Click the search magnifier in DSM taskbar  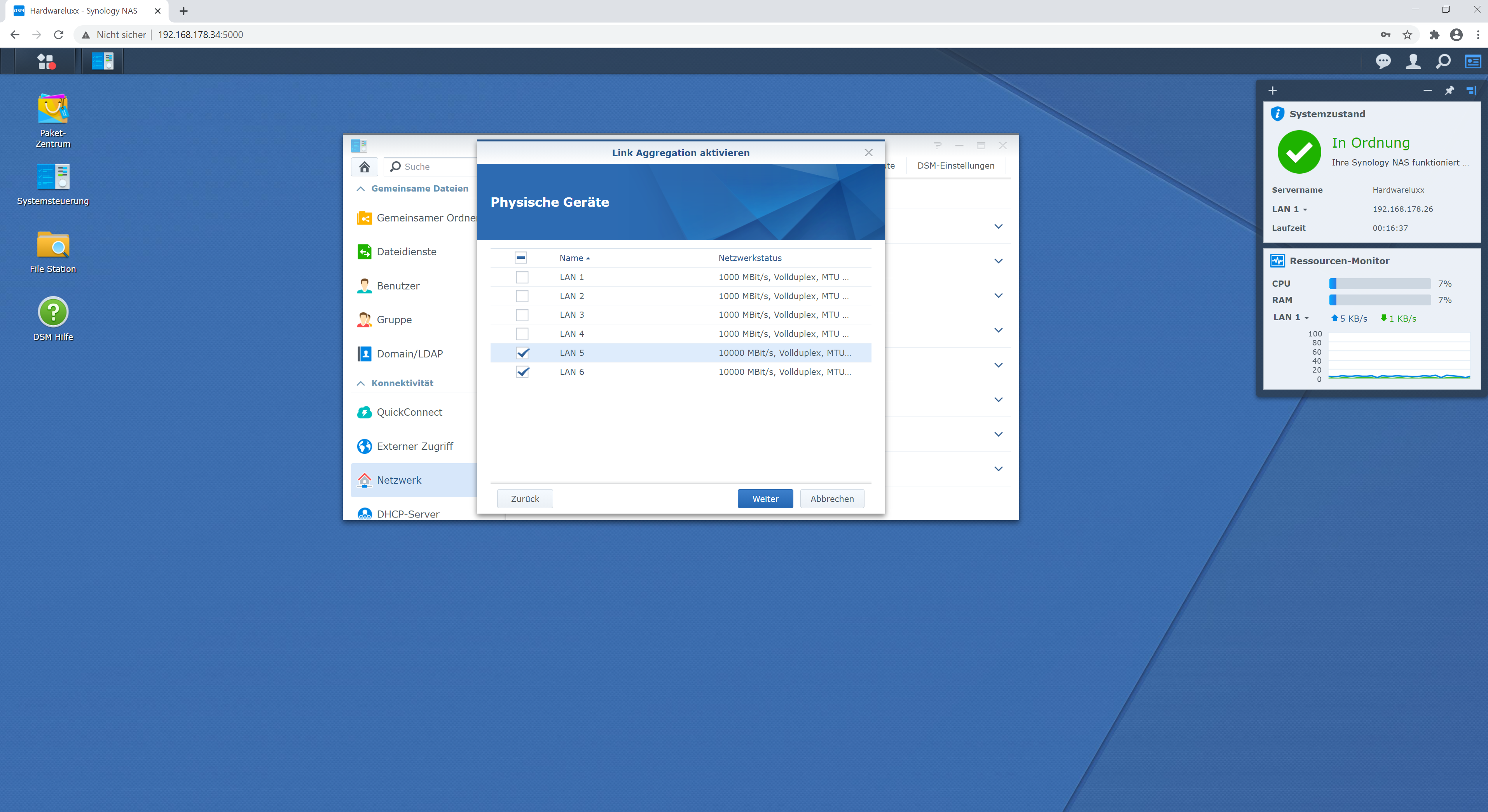coord(1443,61)
